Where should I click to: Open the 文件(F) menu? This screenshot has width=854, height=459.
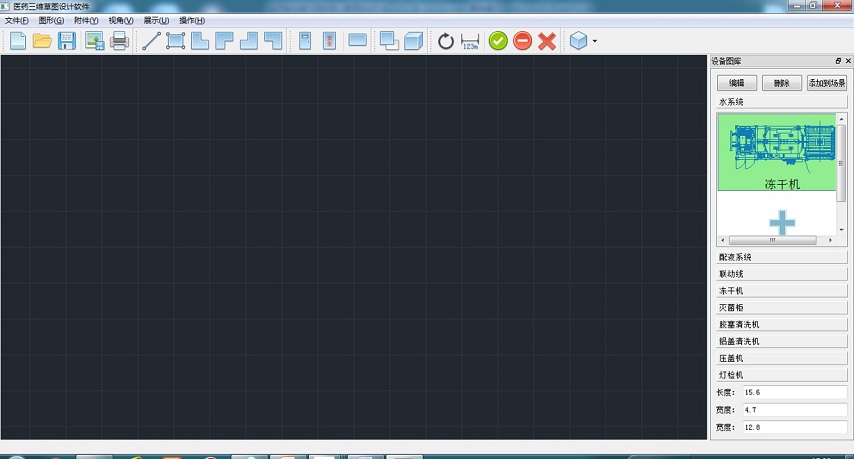tap(17, 21)
